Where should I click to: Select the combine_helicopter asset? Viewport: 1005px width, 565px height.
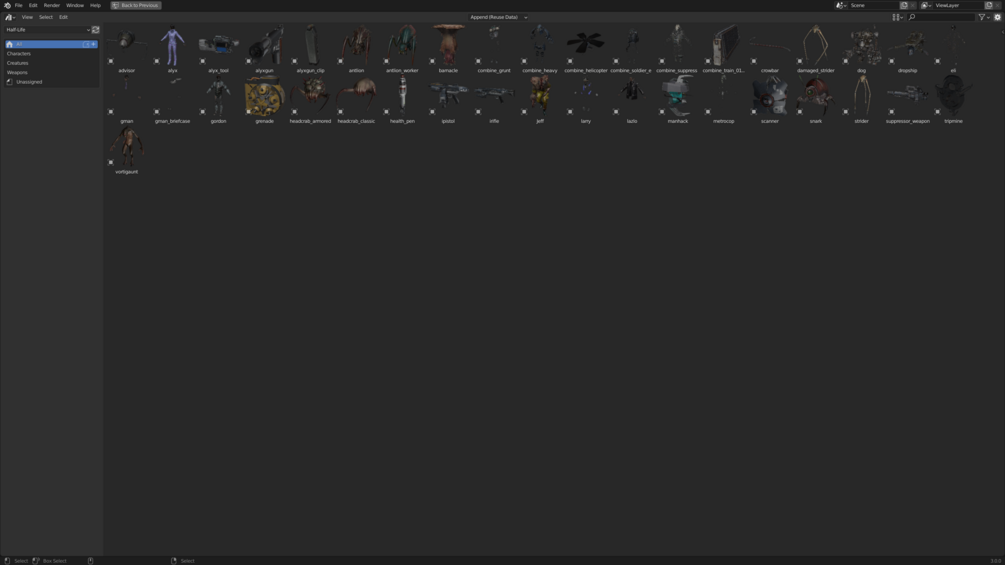tap(586, 49)
